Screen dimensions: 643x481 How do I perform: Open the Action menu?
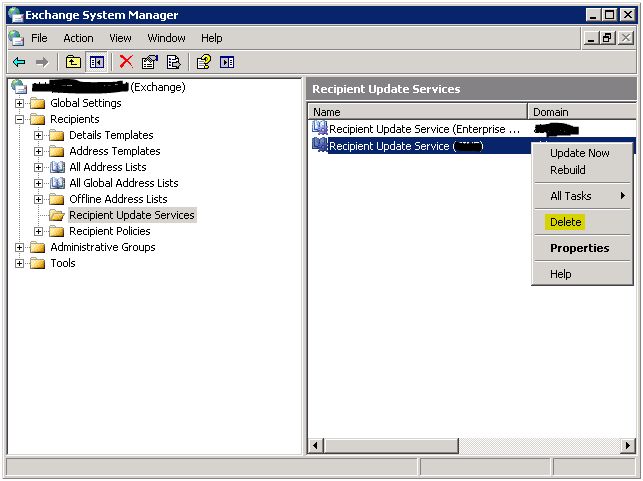click(x=78, y=38)
